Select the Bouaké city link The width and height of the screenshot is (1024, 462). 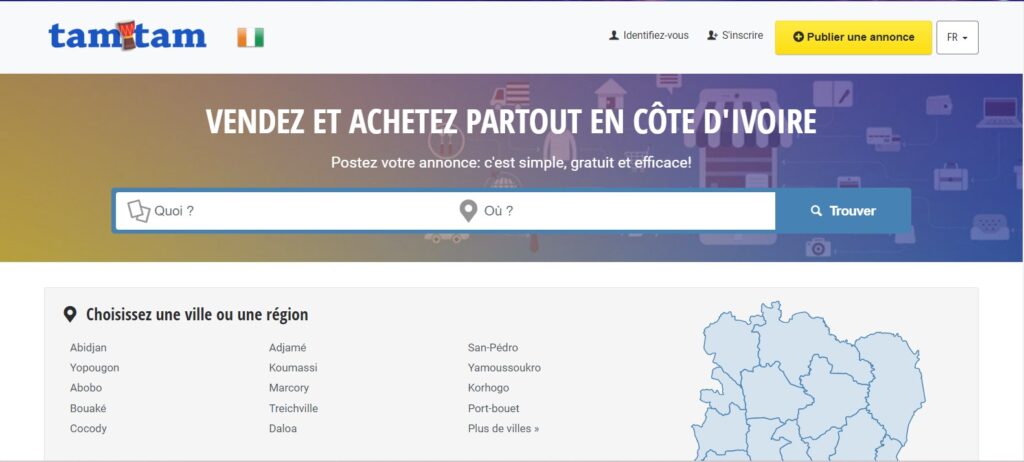tap(88, 408)
